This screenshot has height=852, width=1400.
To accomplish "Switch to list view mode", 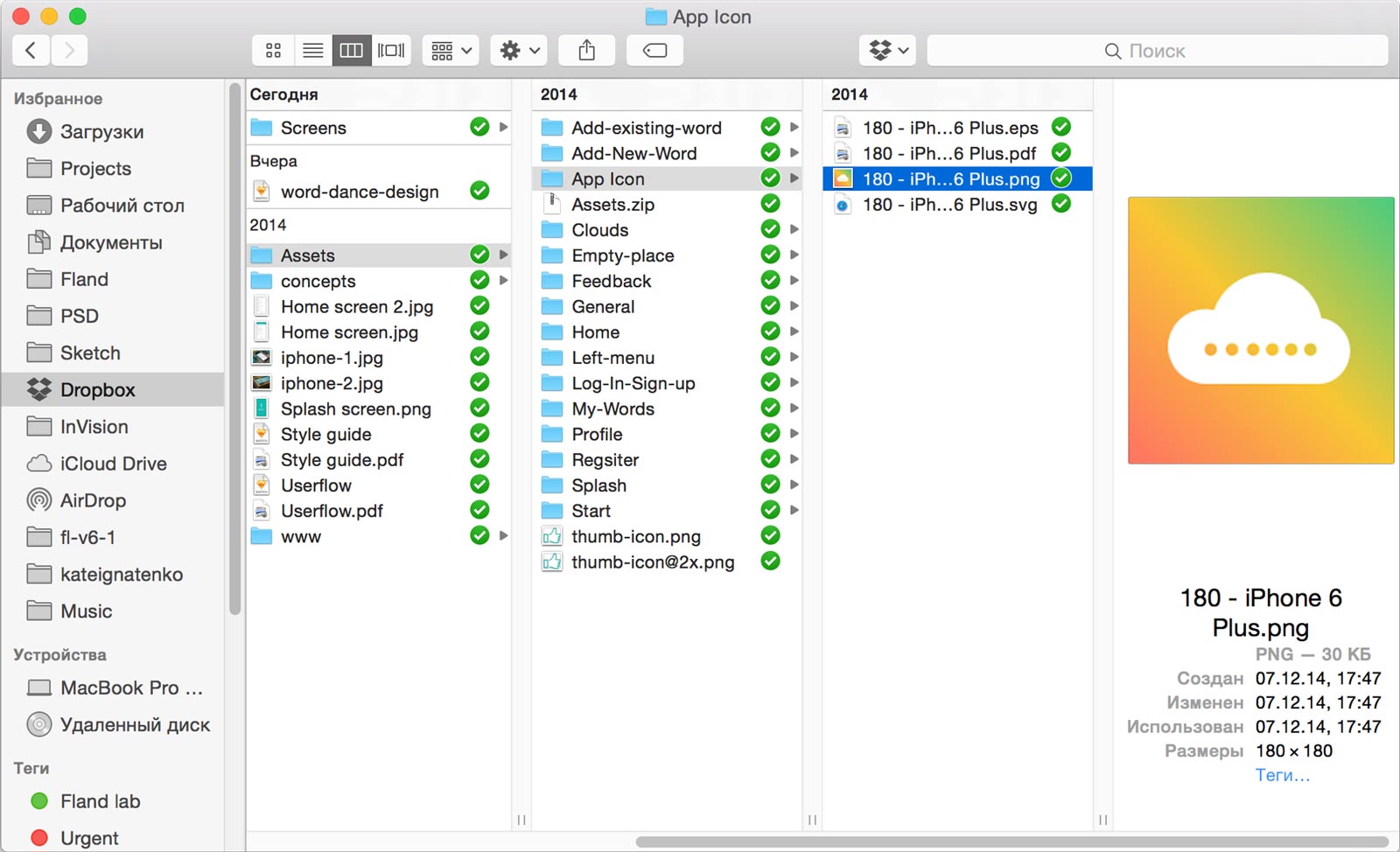I will tap(312, 51).
